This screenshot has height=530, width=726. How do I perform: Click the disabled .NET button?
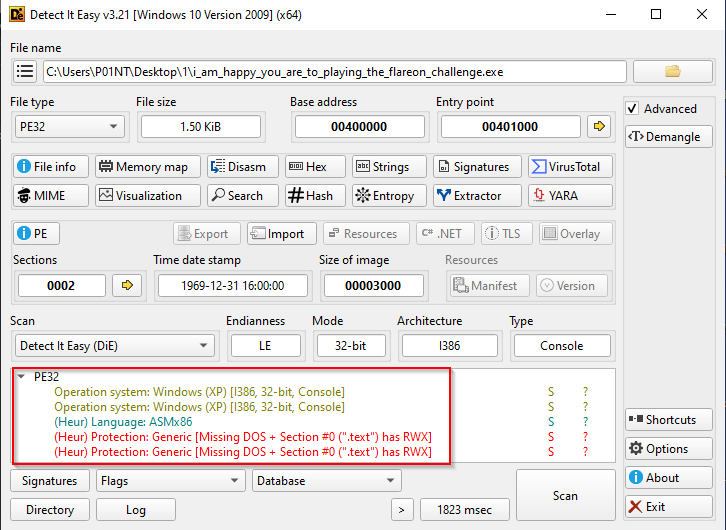(445, 233)
